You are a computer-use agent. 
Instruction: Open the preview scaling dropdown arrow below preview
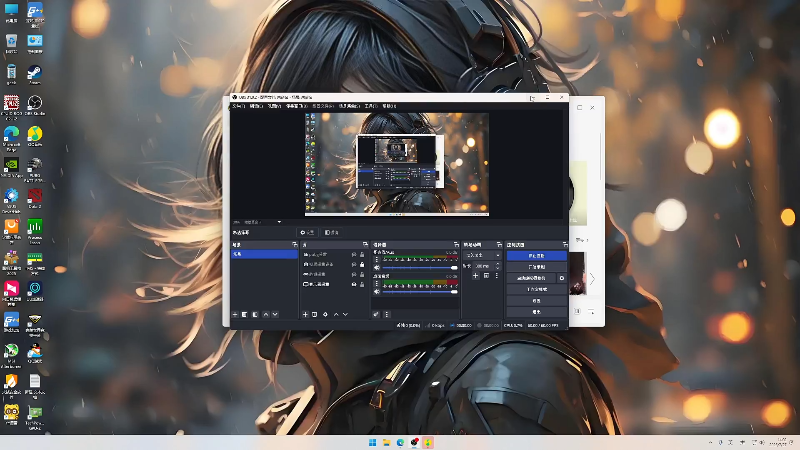coord(279,222)
